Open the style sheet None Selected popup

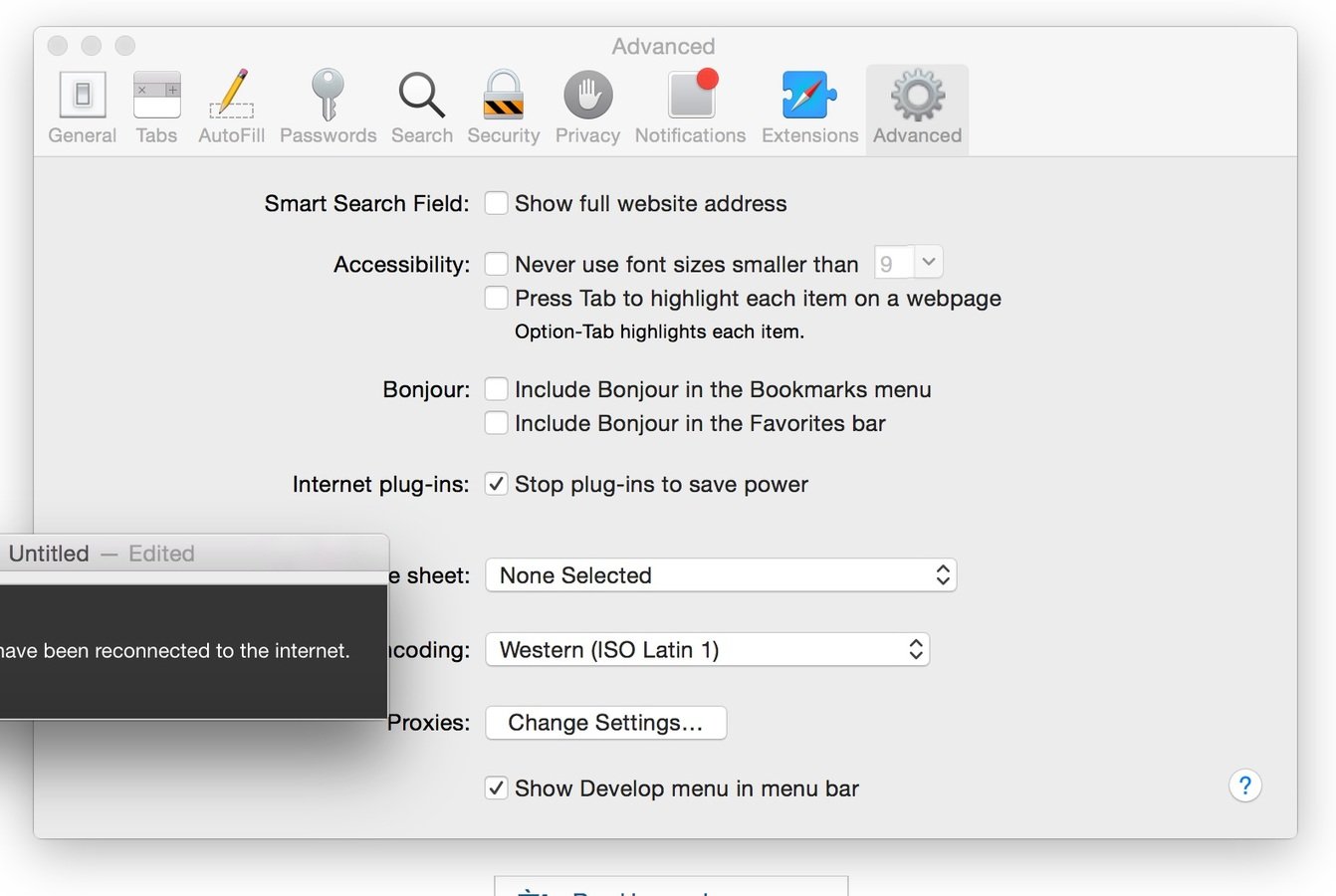pos(721,575)
